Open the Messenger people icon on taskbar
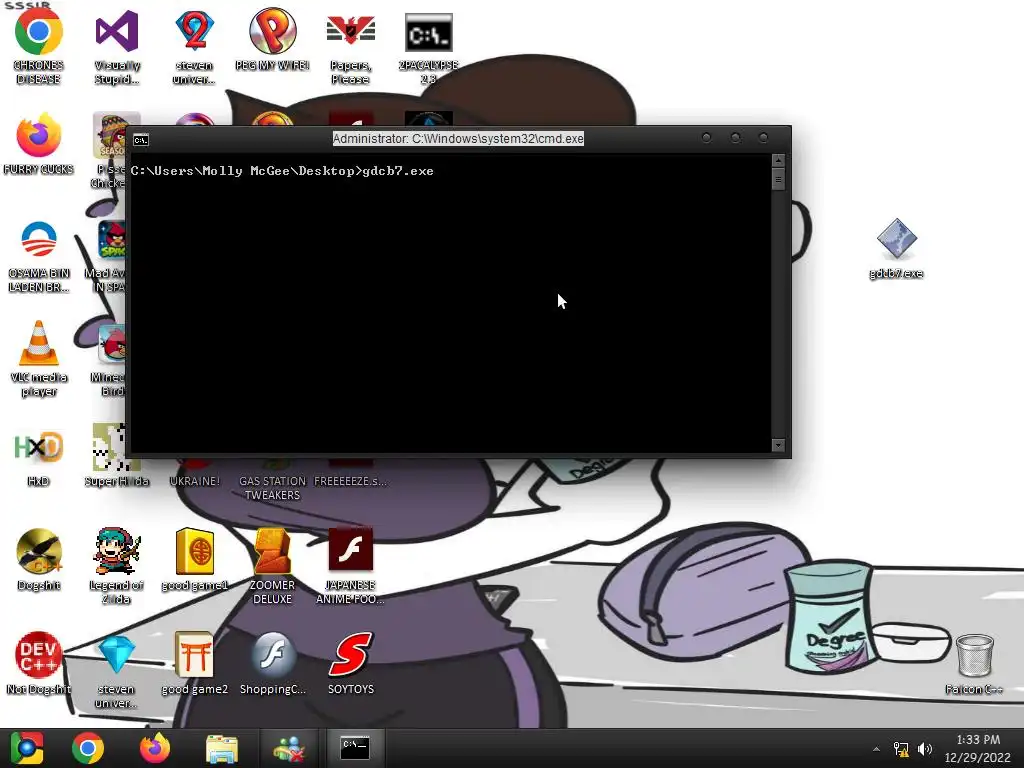The width and height of the screenshot is (1024, 768). point(289,748)
